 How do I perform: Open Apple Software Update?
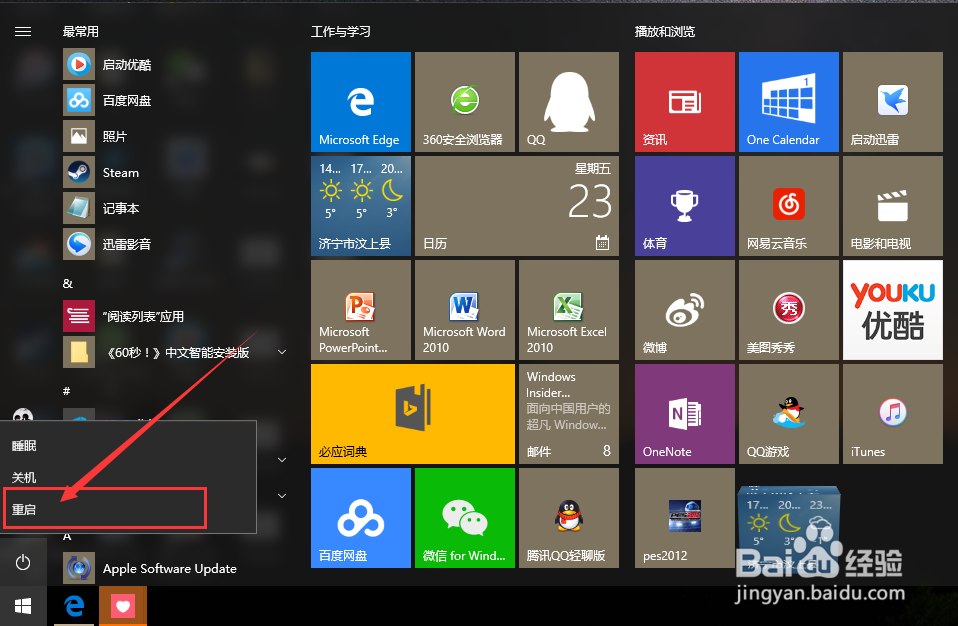pyautogui.click(x=177, y=569)
